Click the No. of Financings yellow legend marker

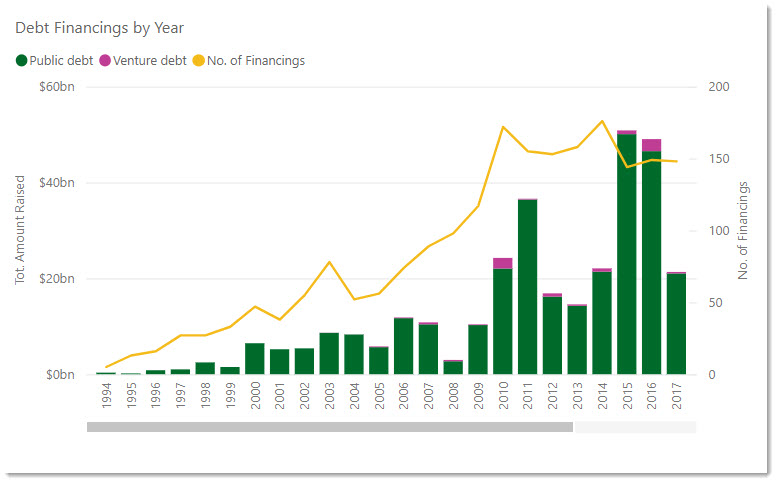coord(199,61)
